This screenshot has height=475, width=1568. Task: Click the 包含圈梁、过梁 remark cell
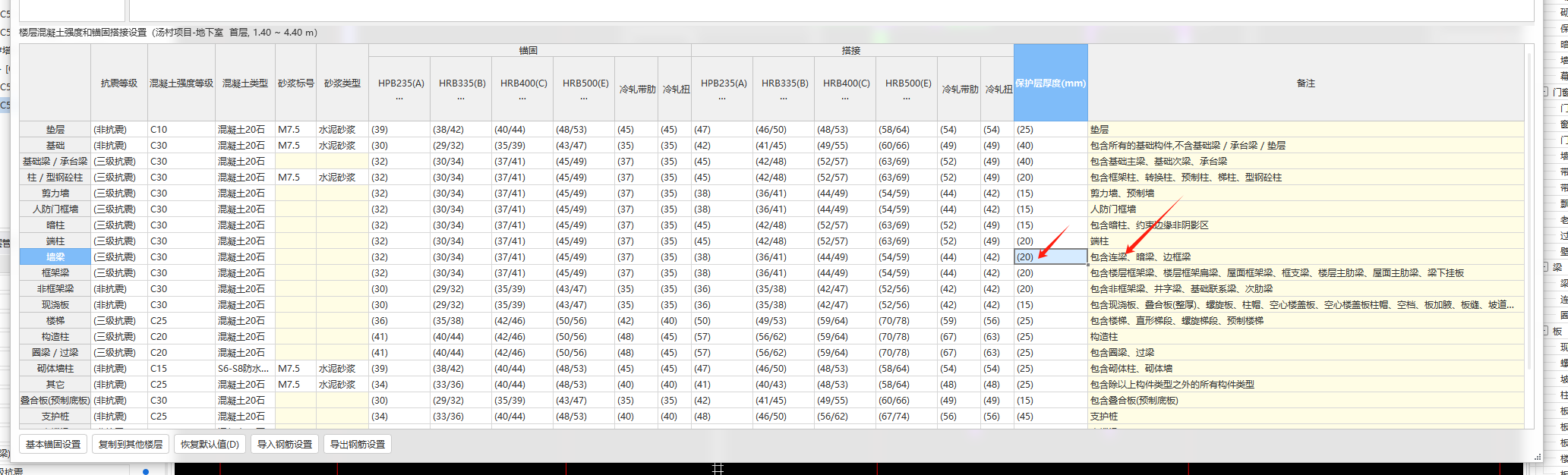coord(1306,353)
